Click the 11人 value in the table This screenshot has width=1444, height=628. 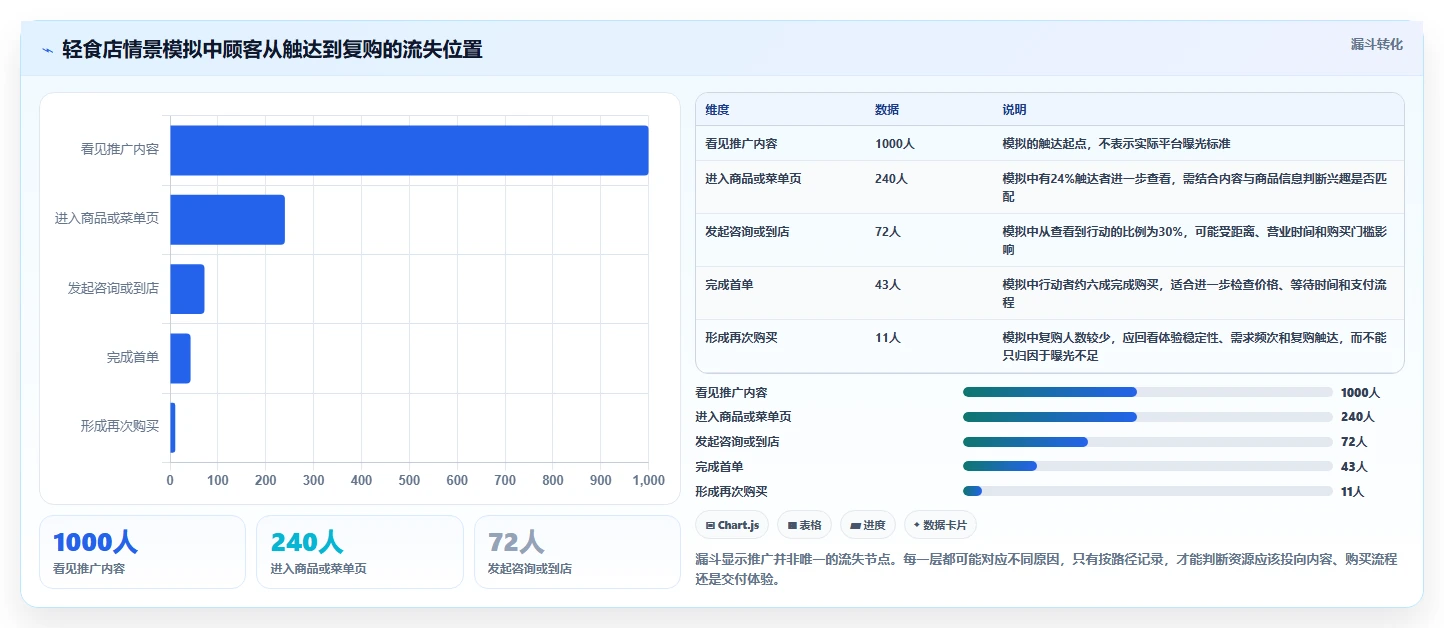[x=888, y=338]
